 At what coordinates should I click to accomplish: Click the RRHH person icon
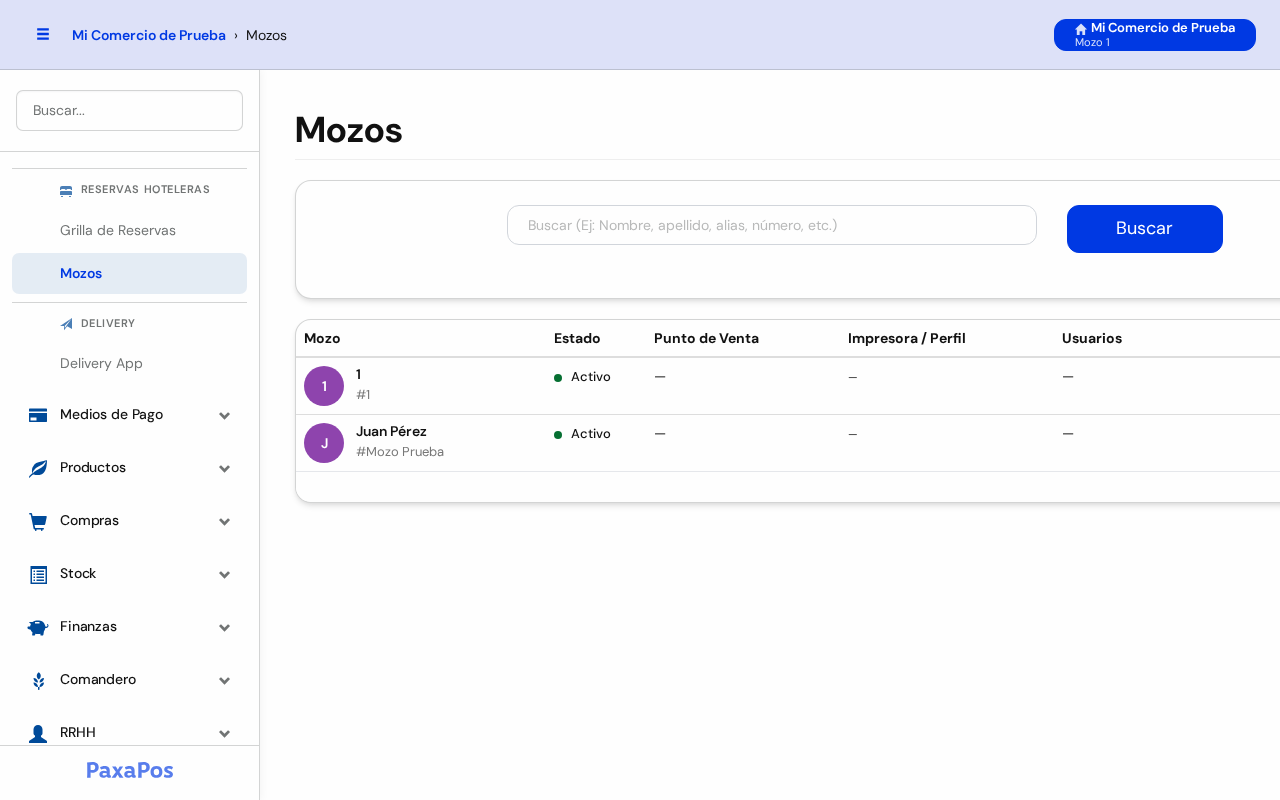38,733
